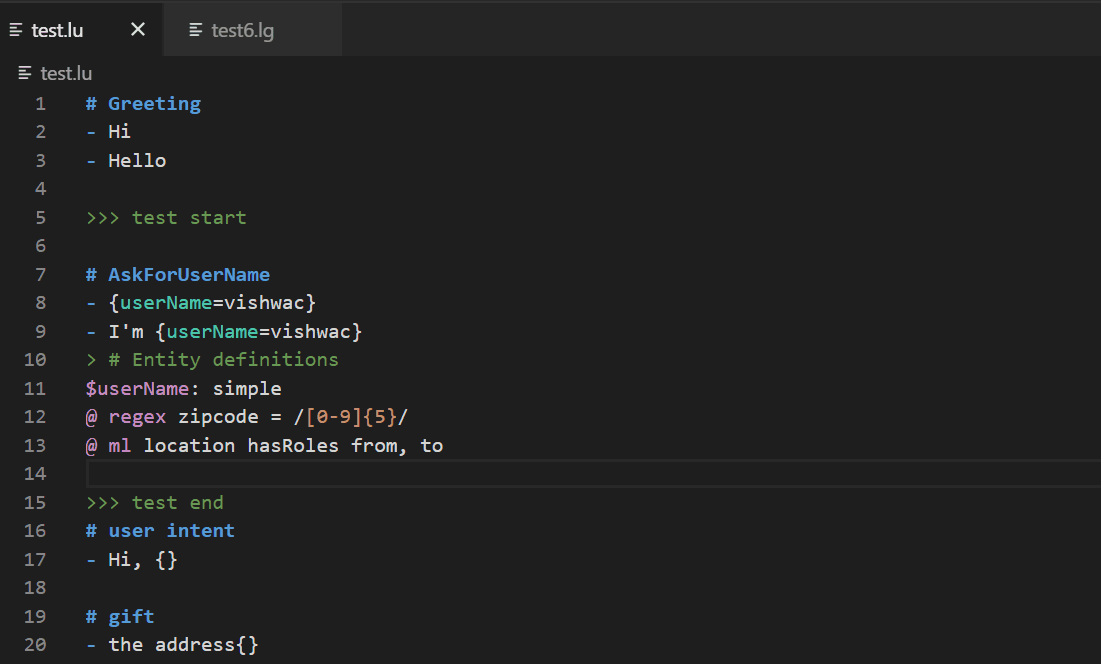The width and height of the screenshot is (1101, 664).
Task: Click the test.lu breadcrumb label
Action: click(66, 72)
